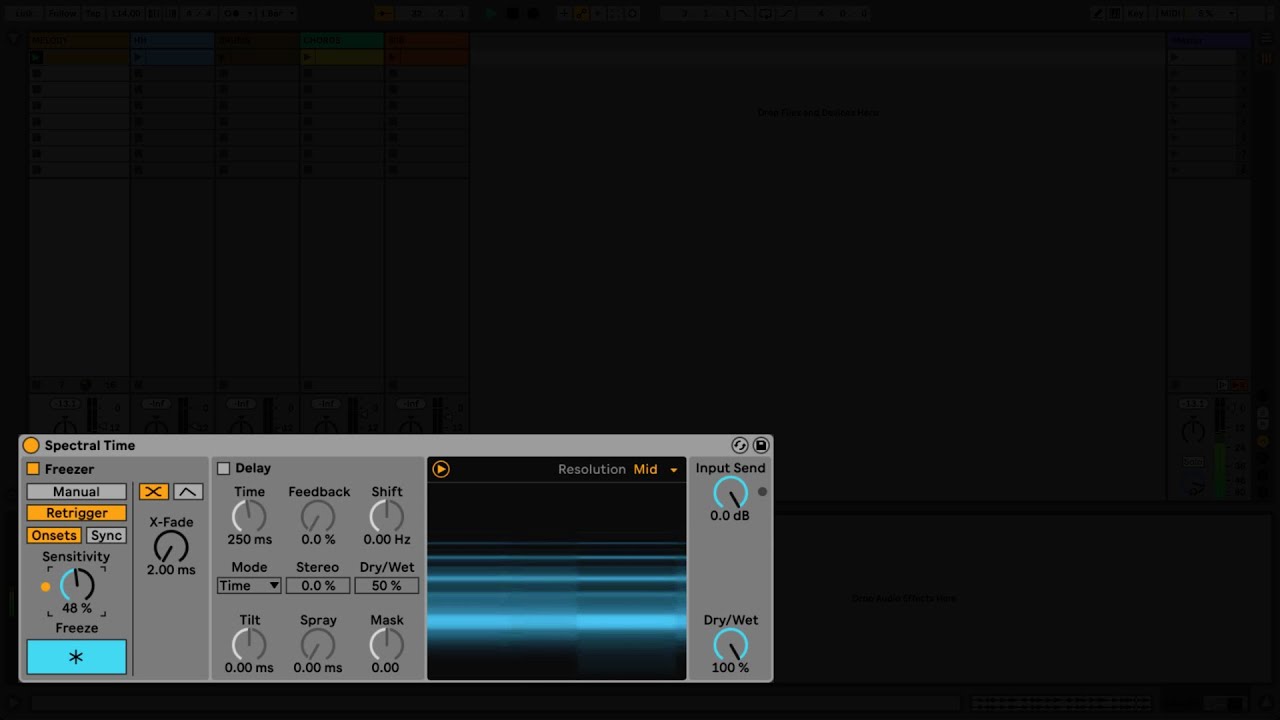Screen dimensions: 1280x720
Task: Open the delay Mode dropdown
Action: coord(249,586)
